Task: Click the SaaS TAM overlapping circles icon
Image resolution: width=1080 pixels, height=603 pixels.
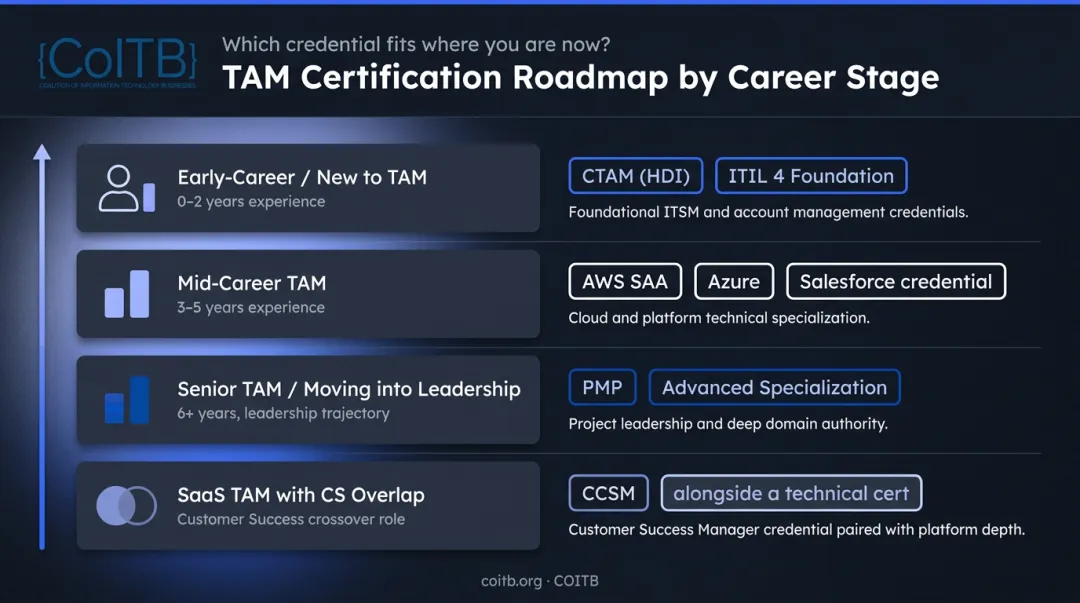Action: 127,506
